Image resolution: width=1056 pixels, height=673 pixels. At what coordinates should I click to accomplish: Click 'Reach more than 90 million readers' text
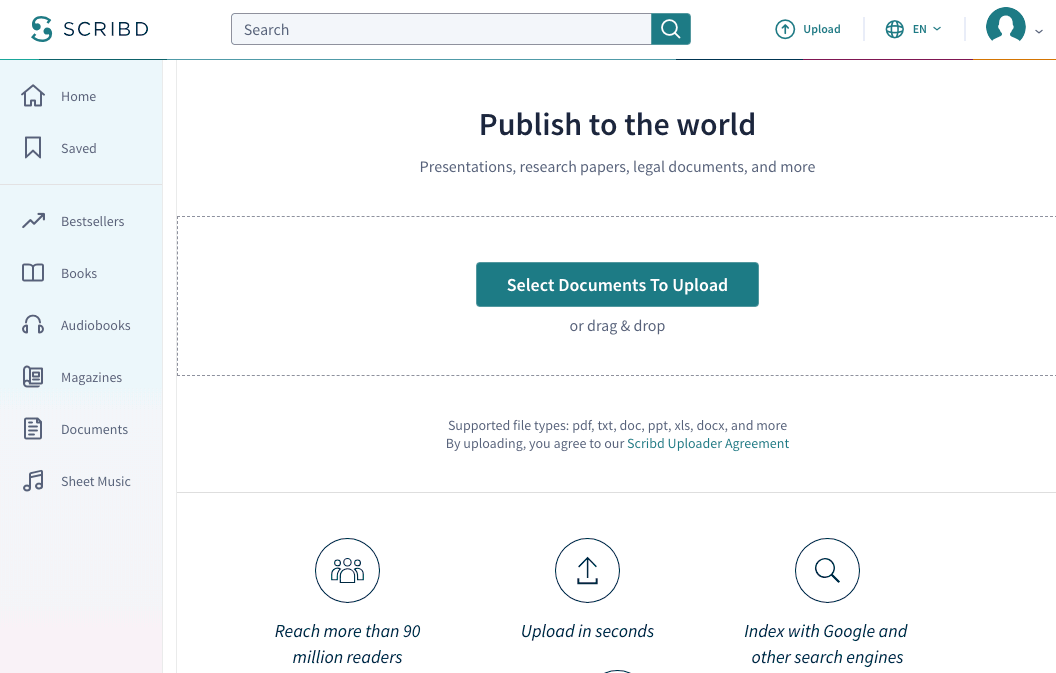(x=348, y=644)
